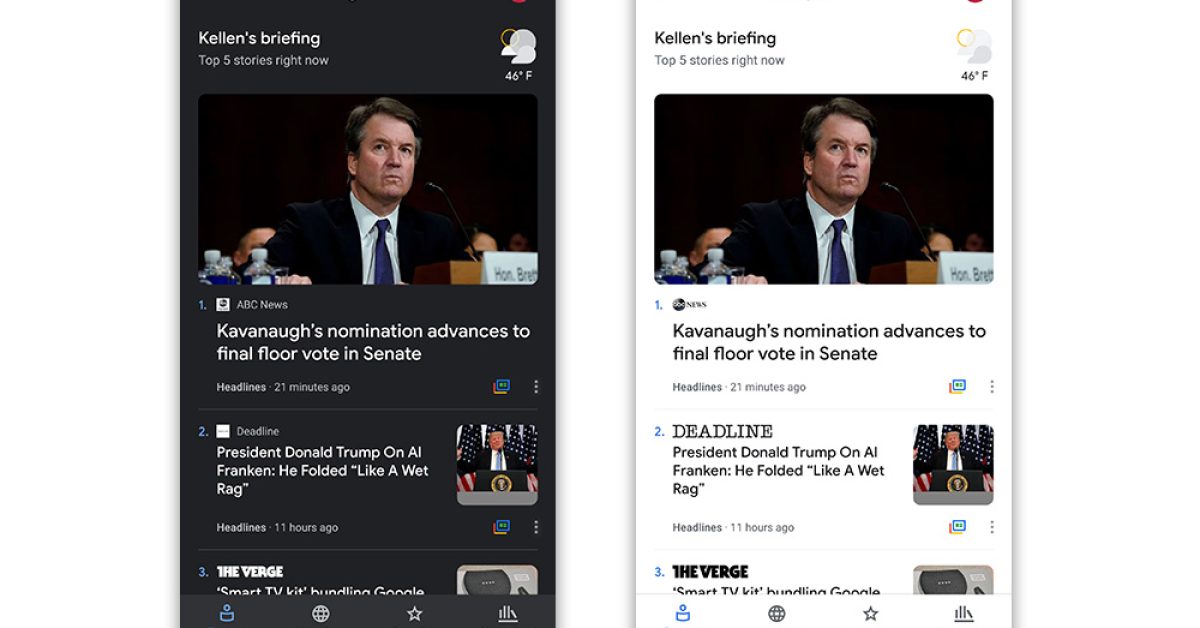Open Newsstand icon in light-theme bottom bar
Viewport: 1200px width, 628px height.
click(964, 613)
